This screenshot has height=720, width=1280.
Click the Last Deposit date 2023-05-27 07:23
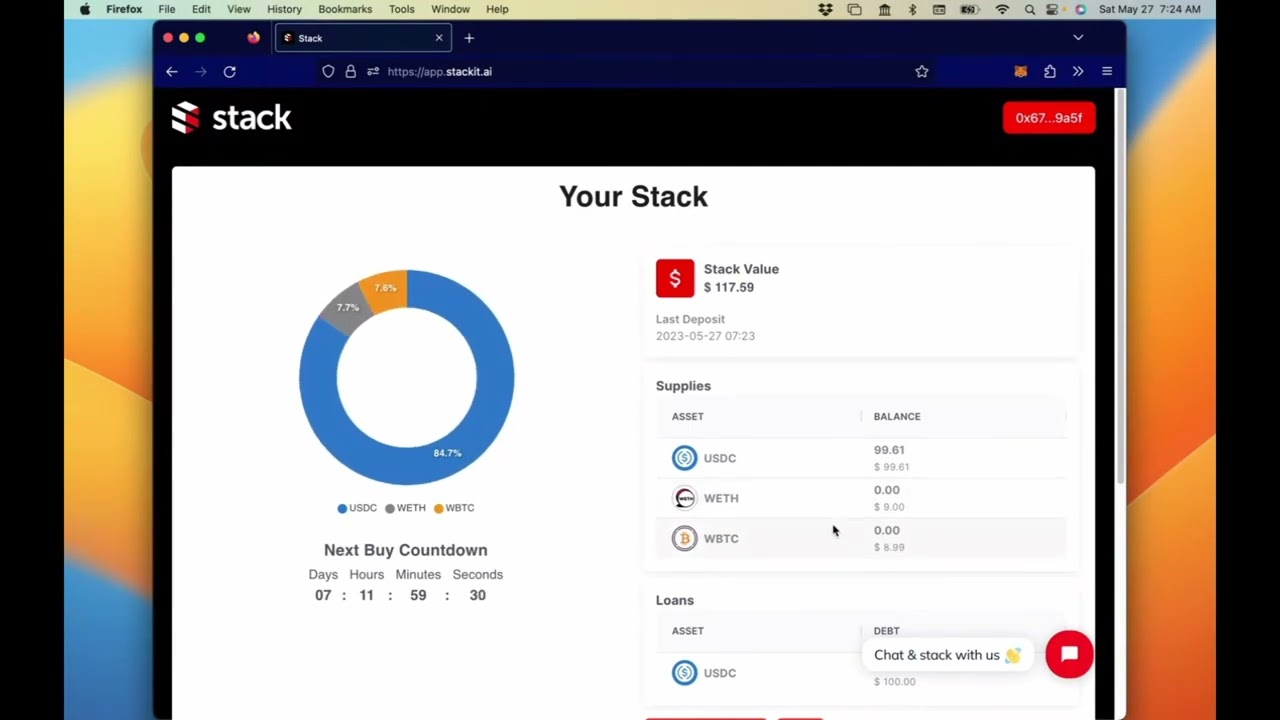click(705, 336)
